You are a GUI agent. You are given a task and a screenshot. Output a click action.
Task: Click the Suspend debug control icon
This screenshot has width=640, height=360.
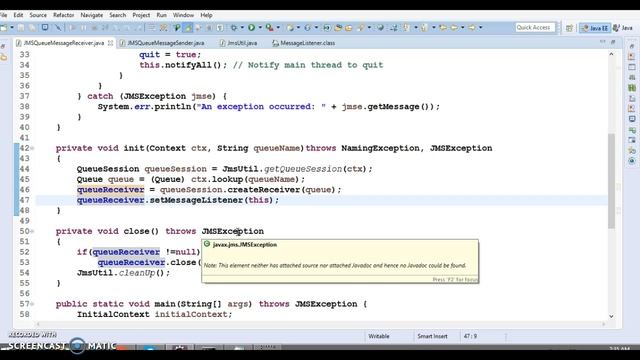click(x=83, y=27)
